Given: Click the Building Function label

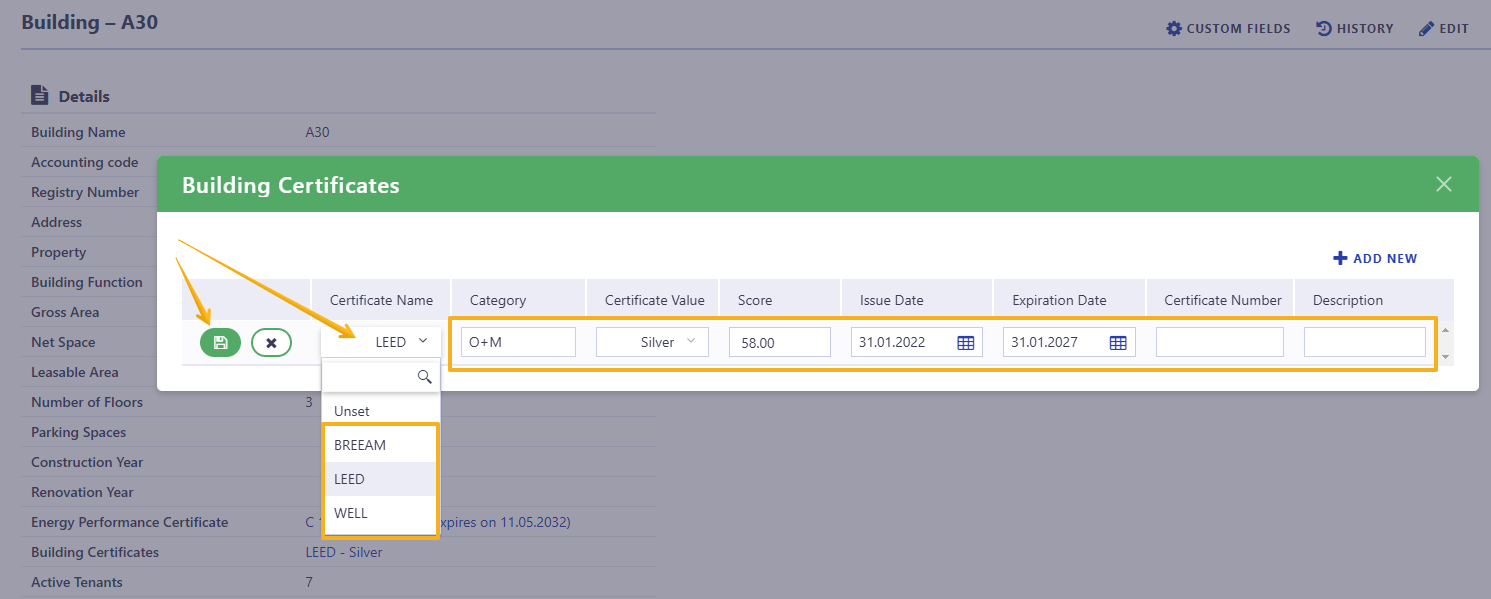Looking at the screenshot, I should [x=87, y=282].
